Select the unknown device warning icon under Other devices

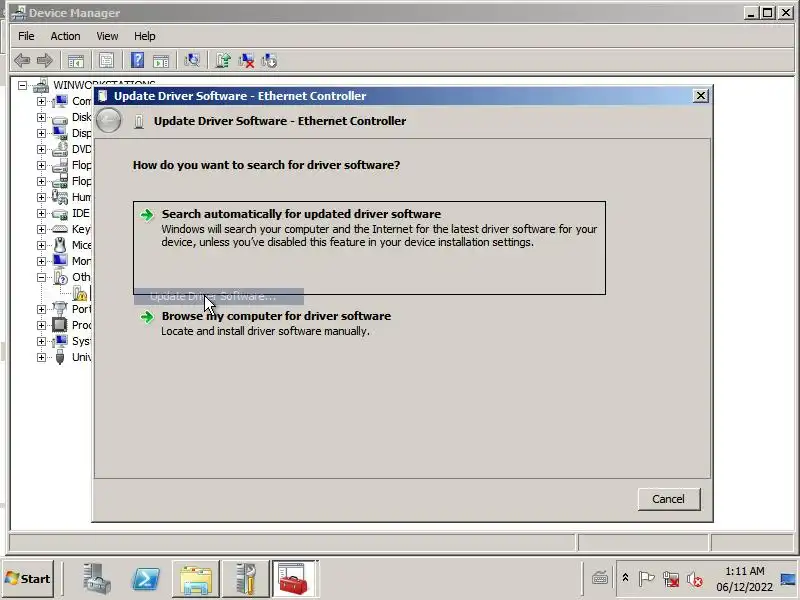coord(80,293)
